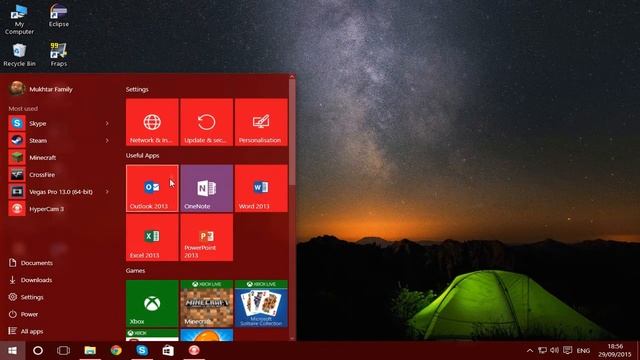The width and height of the screenshot is (640, 360).
Task: Click the Useful Apps group header
Action: [x=142, y=156]
